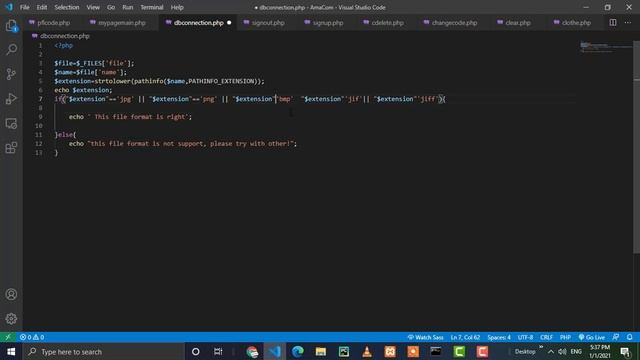Click the taskbar search box
640x360 pixels.
tap(104, 351)
